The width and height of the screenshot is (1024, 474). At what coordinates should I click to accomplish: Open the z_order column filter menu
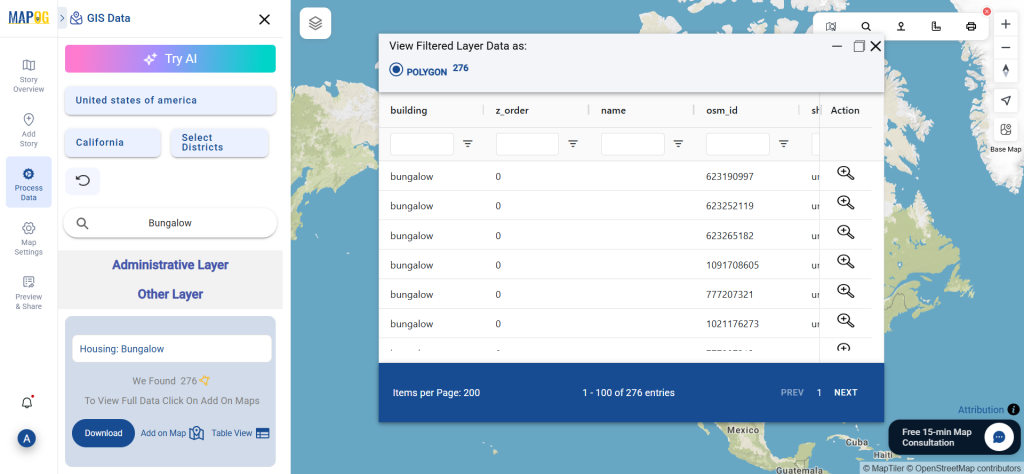click(x=573, y=144)
